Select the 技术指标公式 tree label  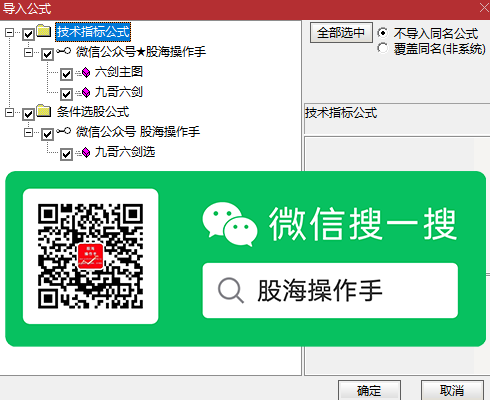93,32
